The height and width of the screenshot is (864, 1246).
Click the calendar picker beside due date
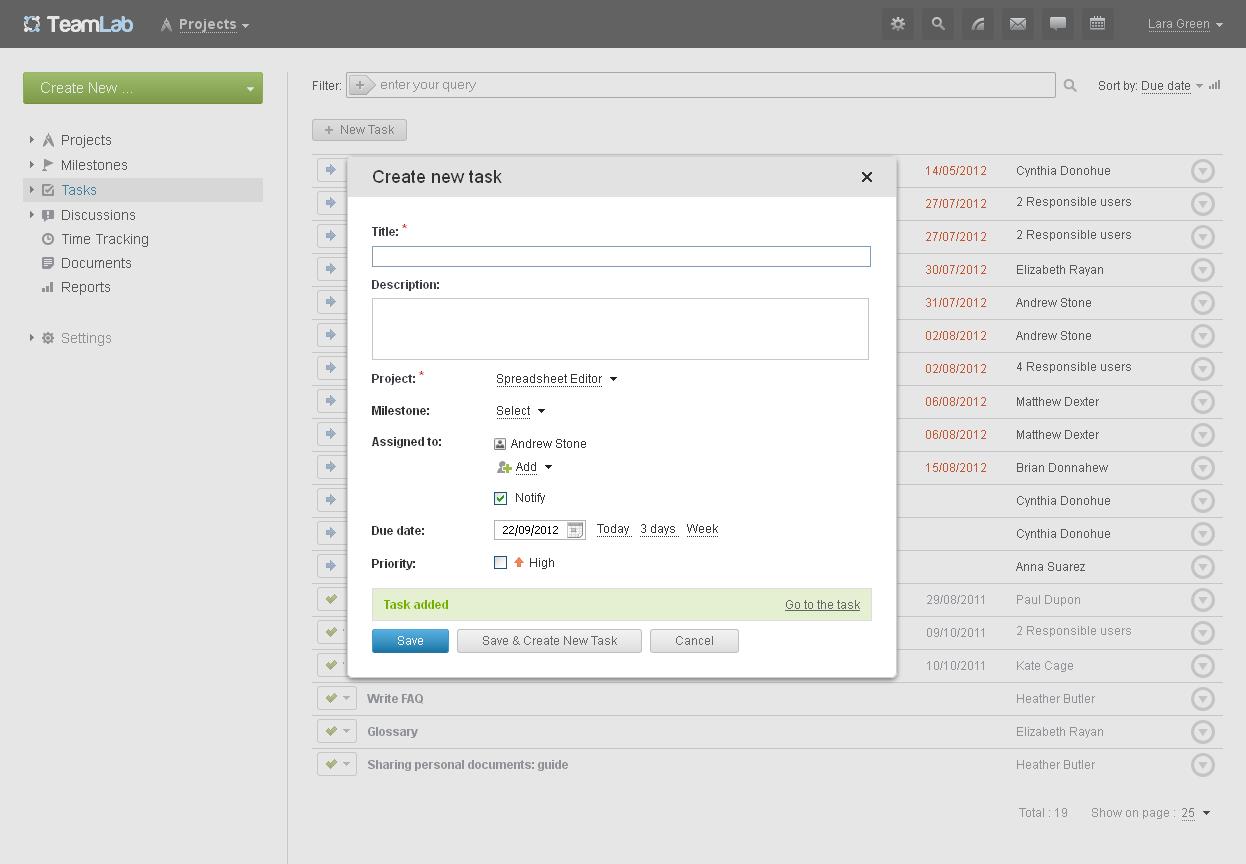pos(575,530)
